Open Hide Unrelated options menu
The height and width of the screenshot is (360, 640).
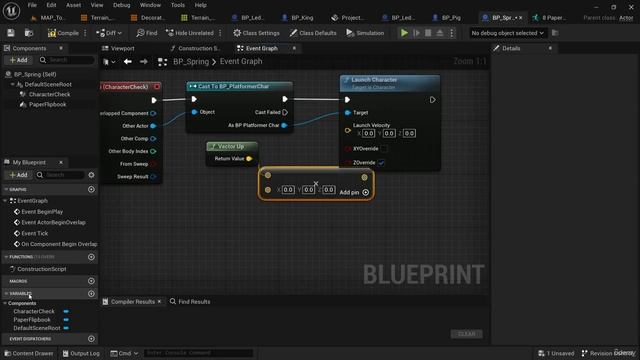pyautogui.click(x=220, y=33)
